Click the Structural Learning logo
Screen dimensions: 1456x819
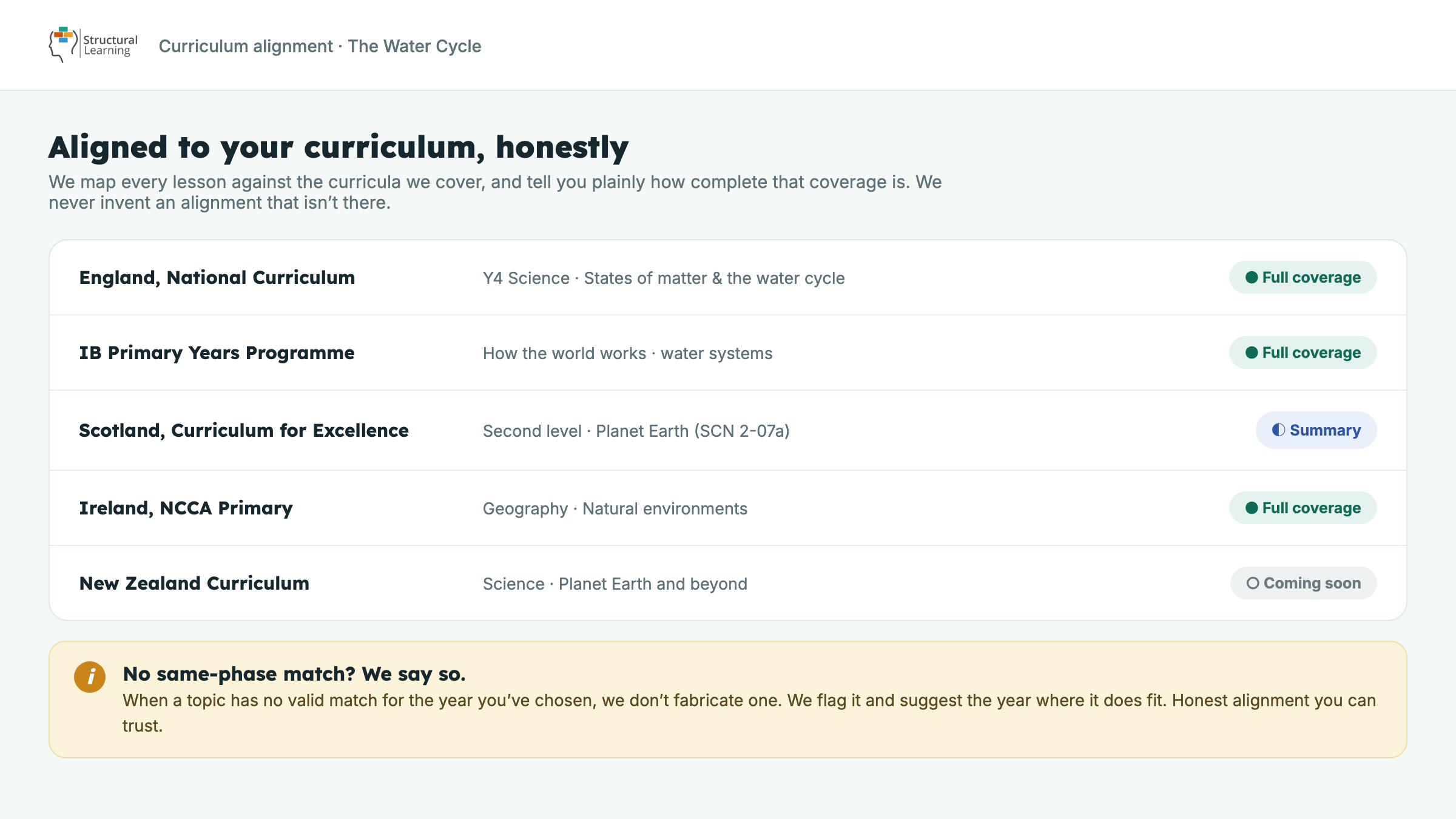(93, 45)
